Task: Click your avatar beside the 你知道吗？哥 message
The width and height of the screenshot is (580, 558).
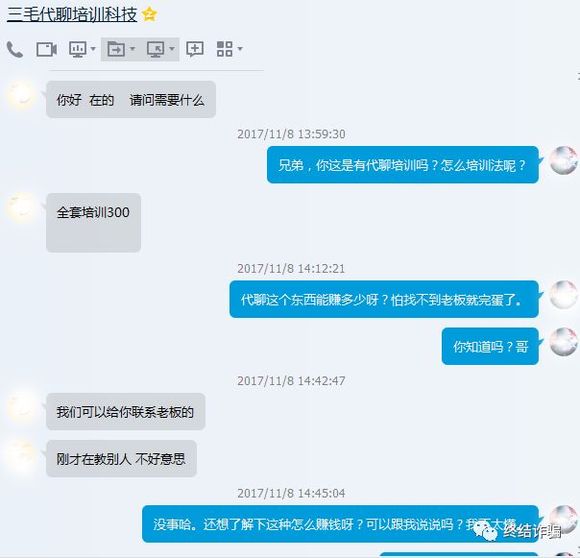Action: (x=563, y=342)
